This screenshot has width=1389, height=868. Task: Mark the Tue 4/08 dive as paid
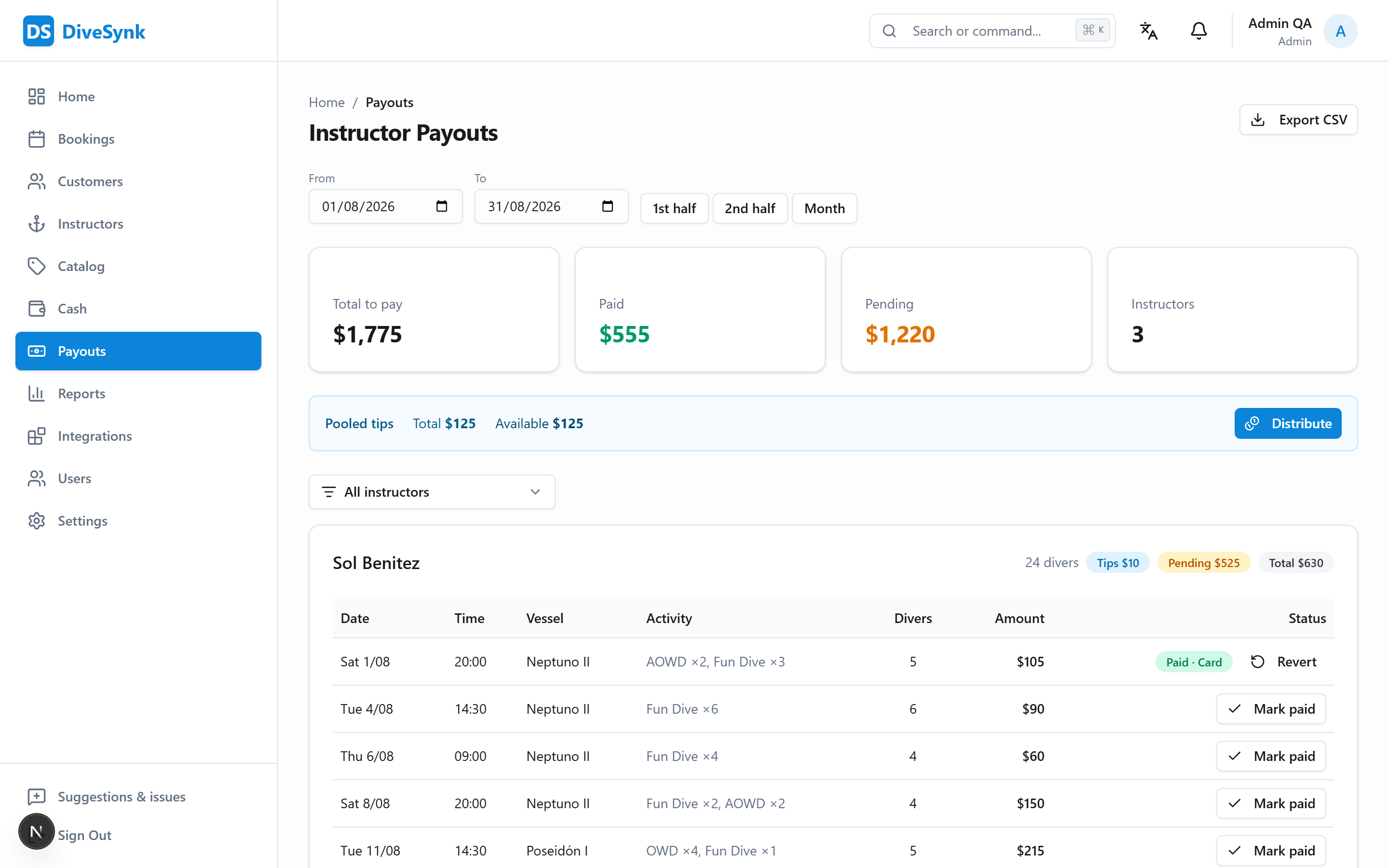click(1271, 709)
